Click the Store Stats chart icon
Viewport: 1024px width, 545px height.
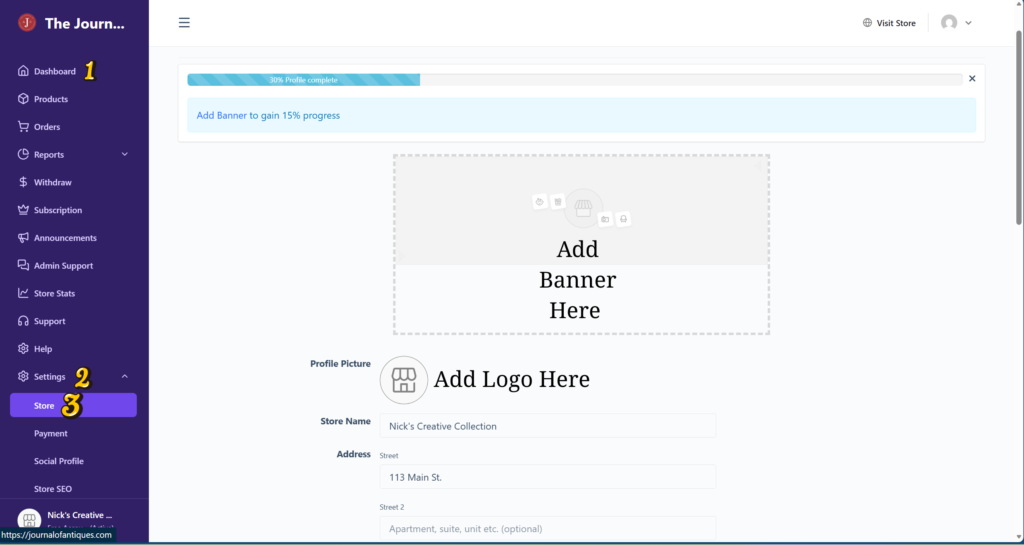[23, 293]
